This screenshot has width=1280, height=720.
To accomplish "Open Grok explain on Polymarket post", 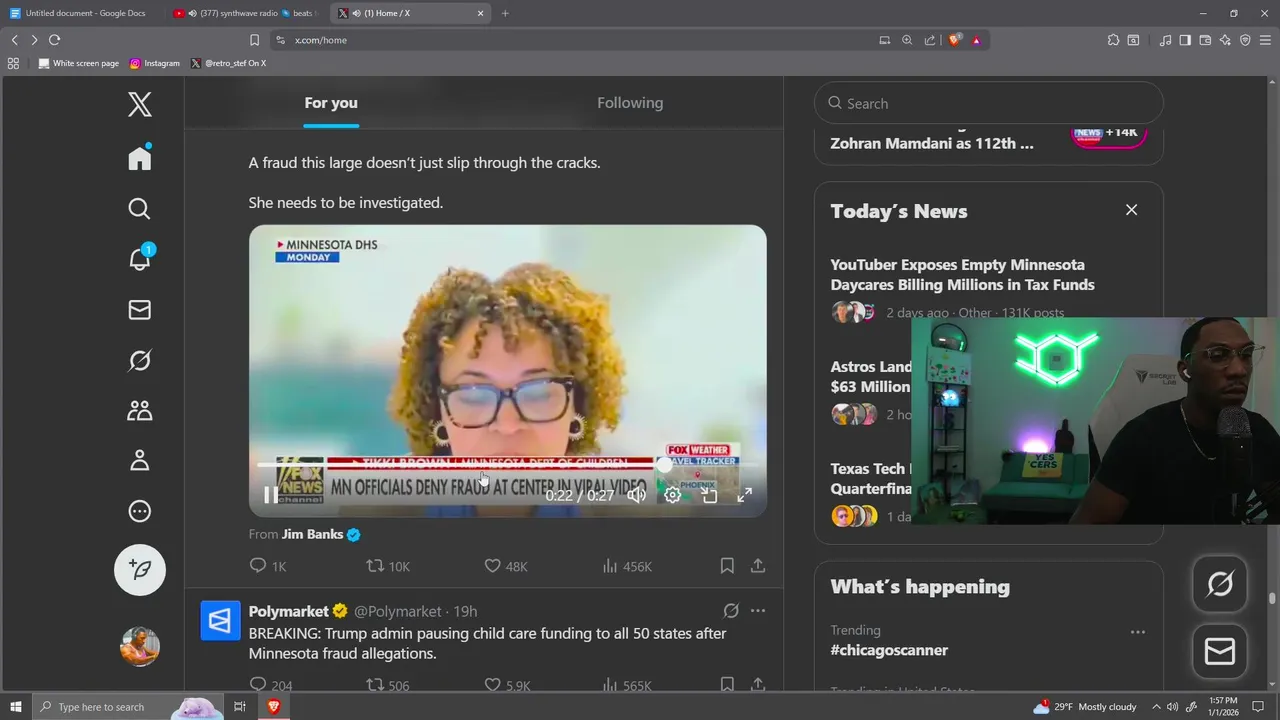I will (x=731, y=611).
